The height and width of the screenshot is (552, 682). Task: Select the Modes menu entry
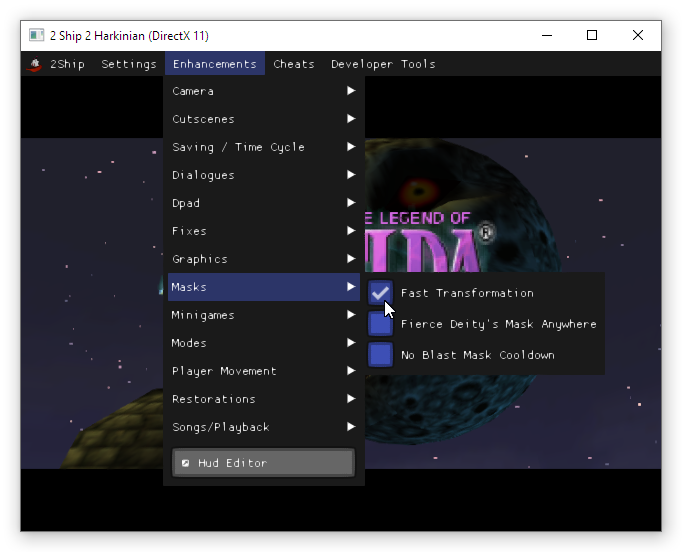(264, 343)
